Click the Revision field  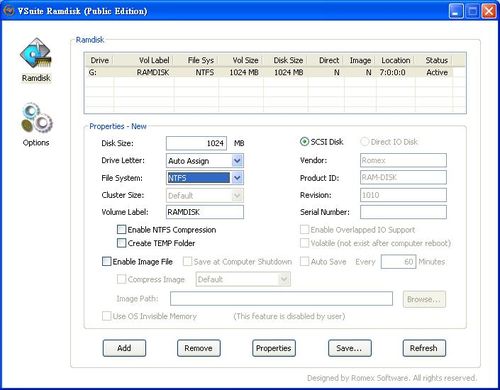[x=403, y=195]
